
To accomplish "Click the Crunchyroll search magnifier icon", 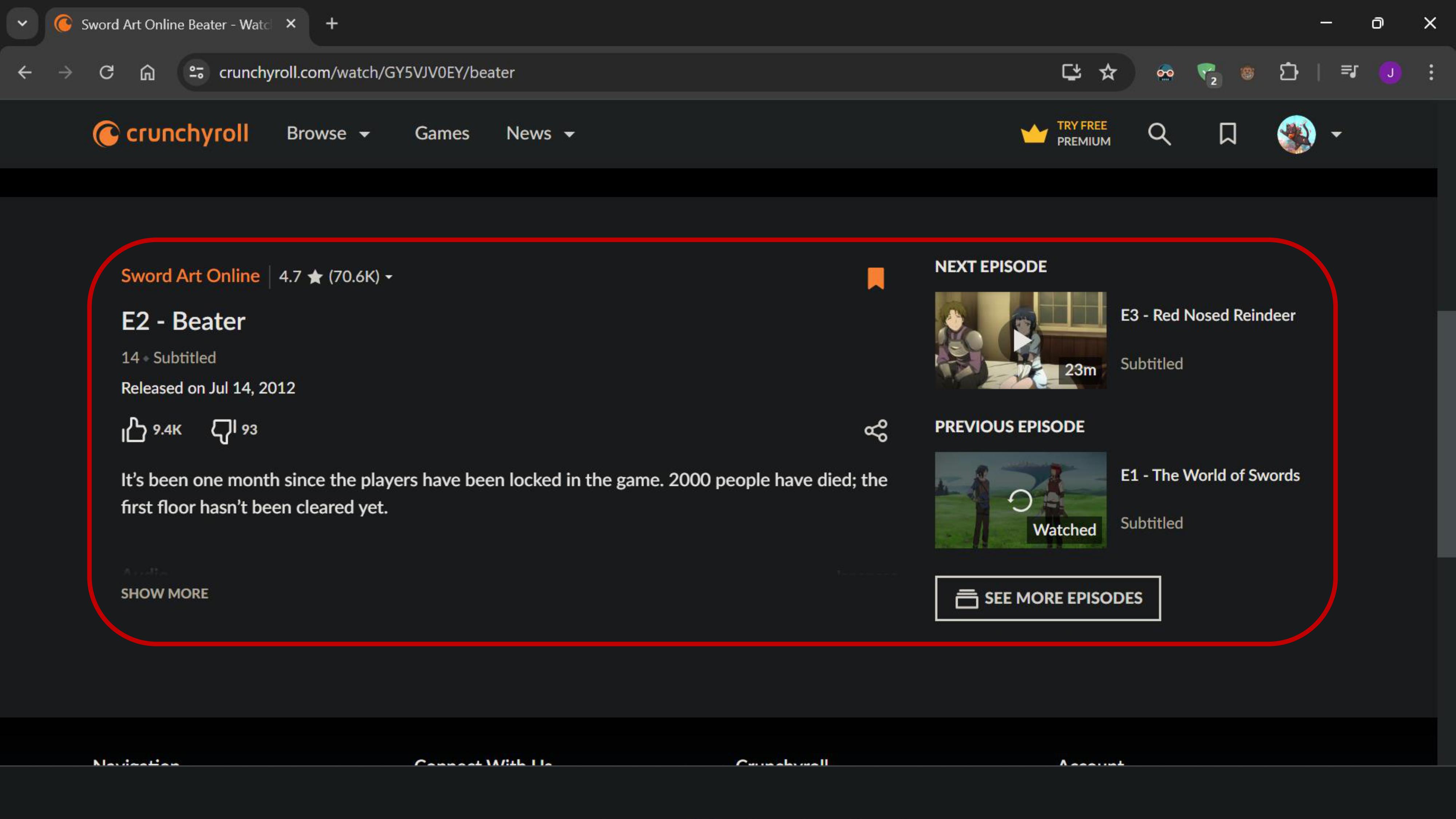I will coord(1159,135).
